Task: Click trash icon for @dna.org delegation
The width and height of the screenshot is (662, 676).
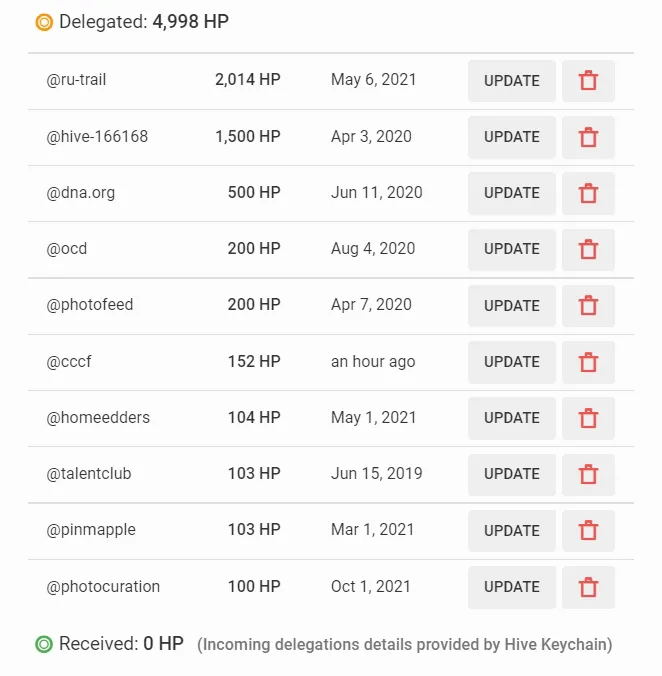Action: [588, 194]
